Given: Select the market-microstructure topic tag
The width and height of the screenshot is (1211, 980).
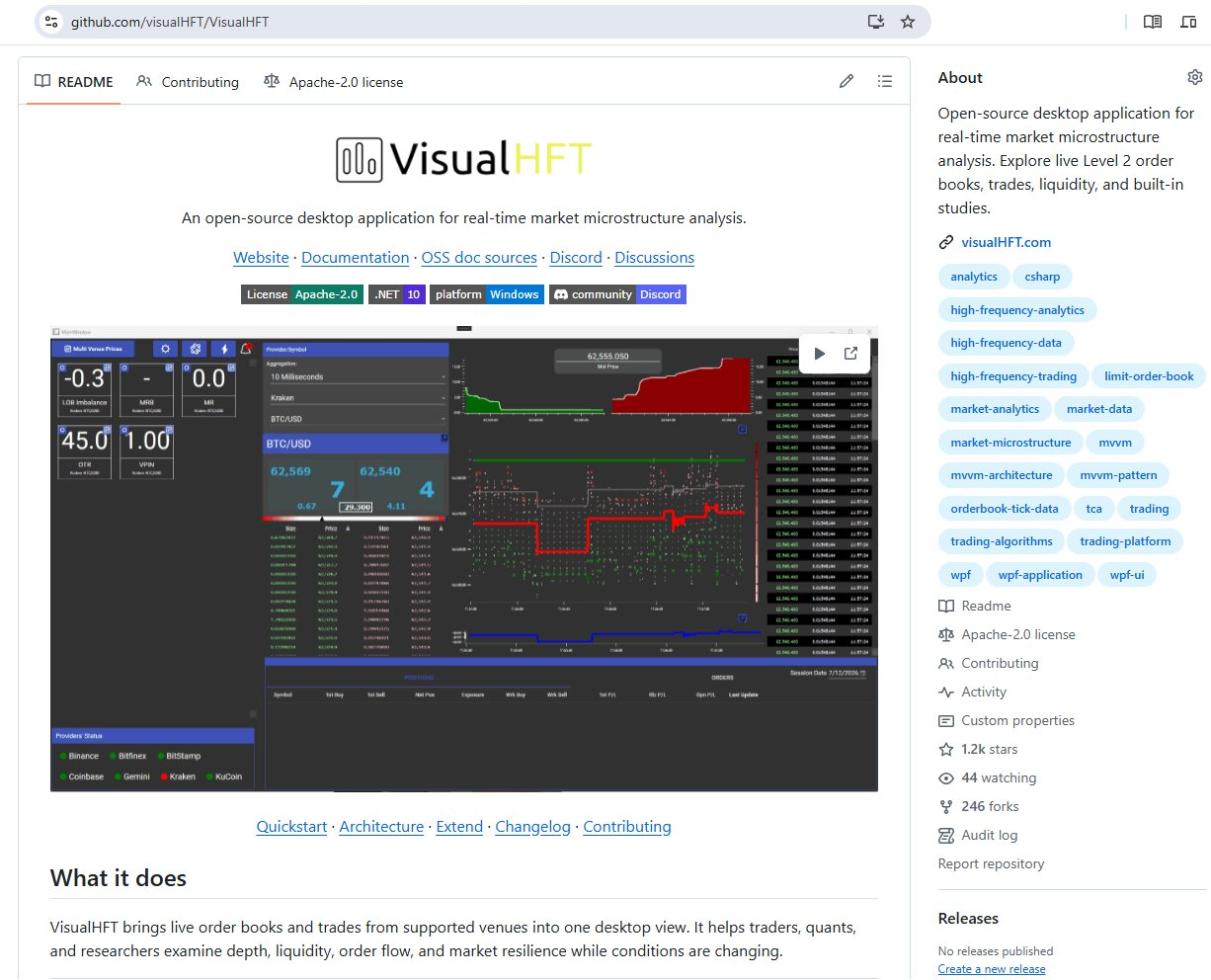Looking at the screenshot, I should [x=1010, y=443].
